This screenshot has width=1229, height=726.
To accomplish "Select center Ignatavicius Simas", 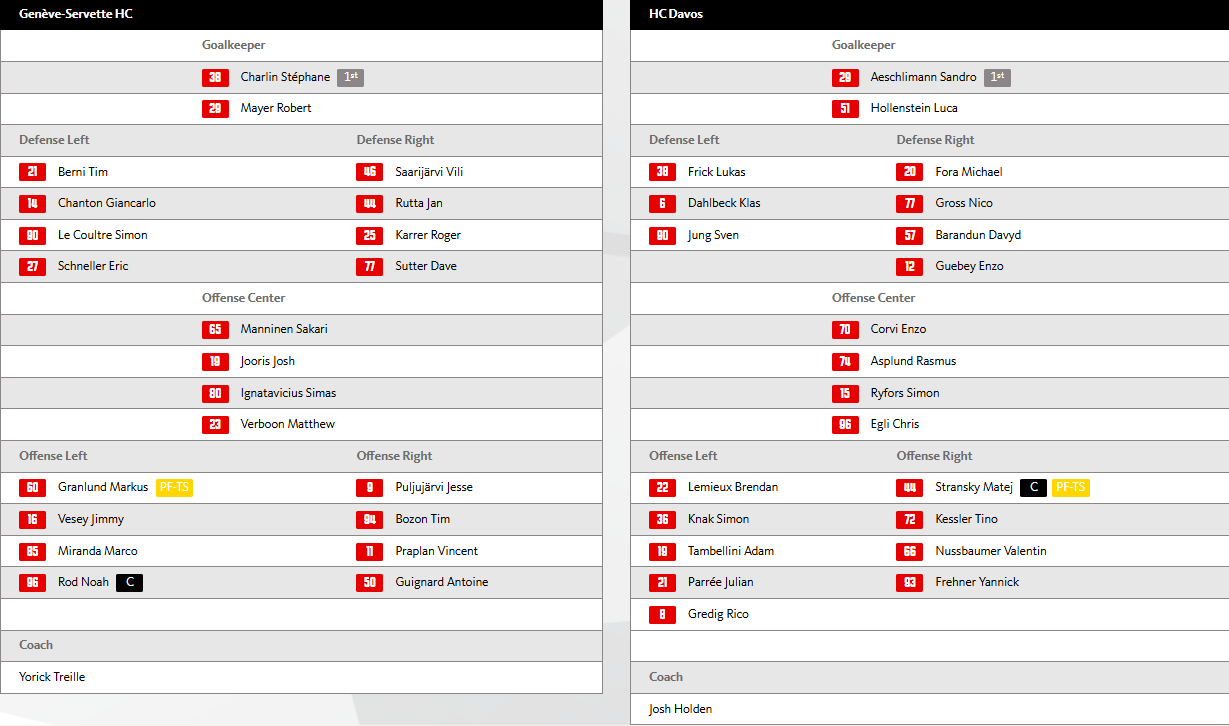I will (288, 393).
